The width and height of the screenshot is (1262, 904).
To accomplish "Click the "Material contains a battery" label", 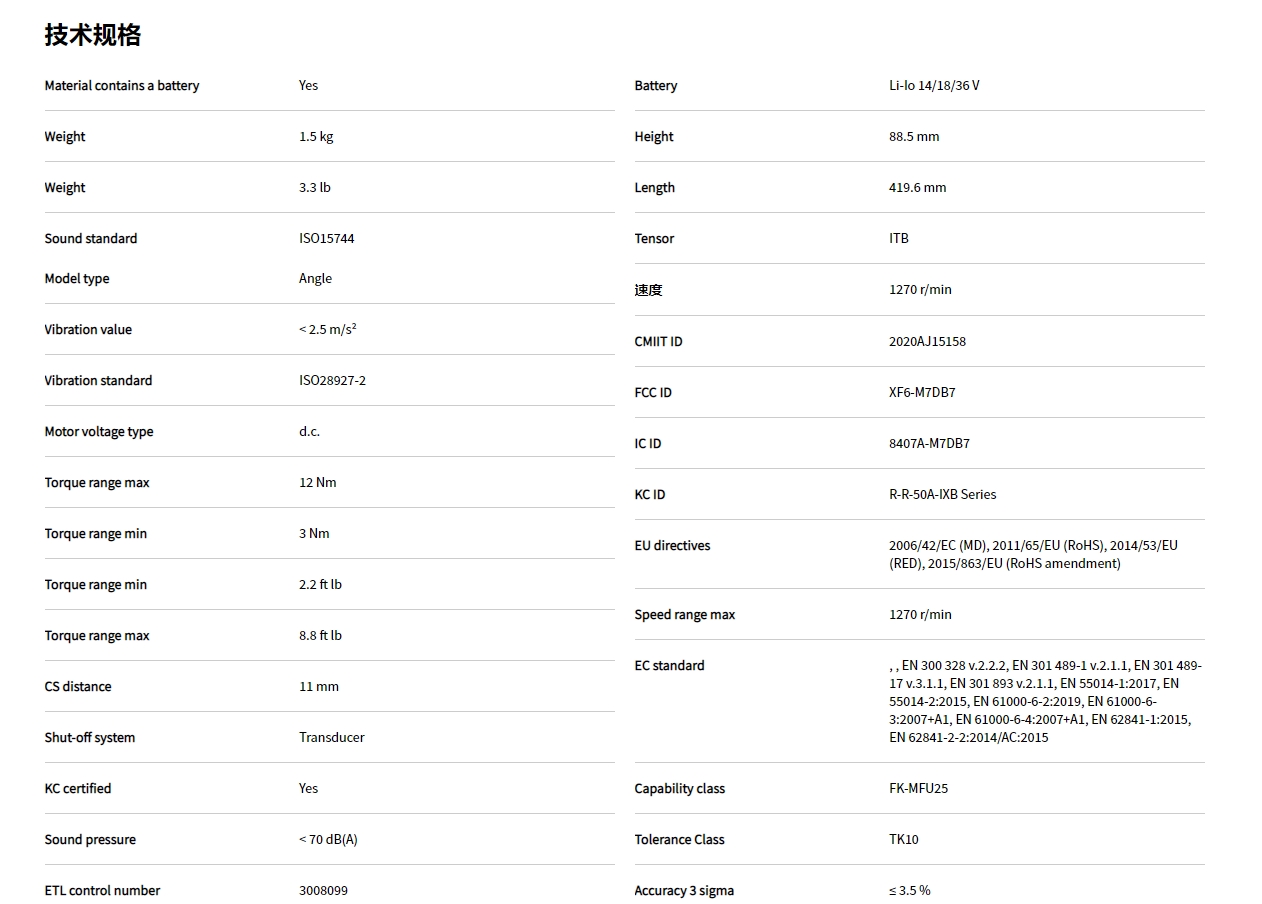I will pyautogui.click(x=122, y=86).
